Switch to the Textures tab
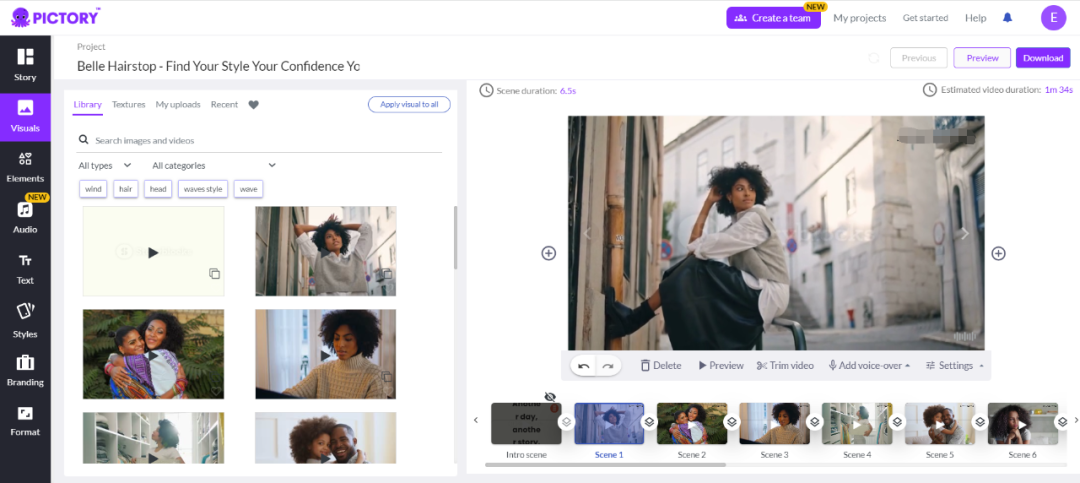 pyautogui.click(x=128, y=105)
